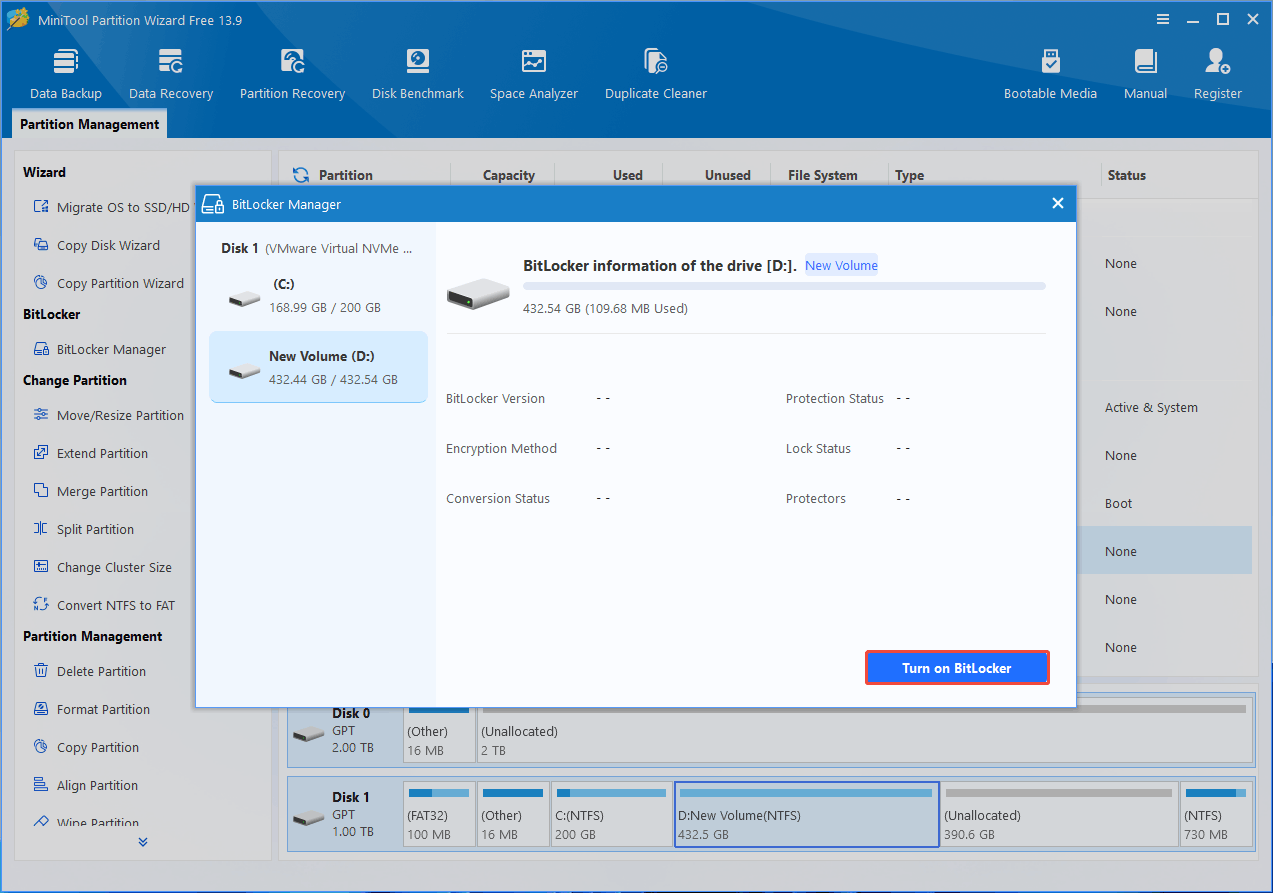Refresh the partition list
The image size is (1273, 893).
[300, 175]
